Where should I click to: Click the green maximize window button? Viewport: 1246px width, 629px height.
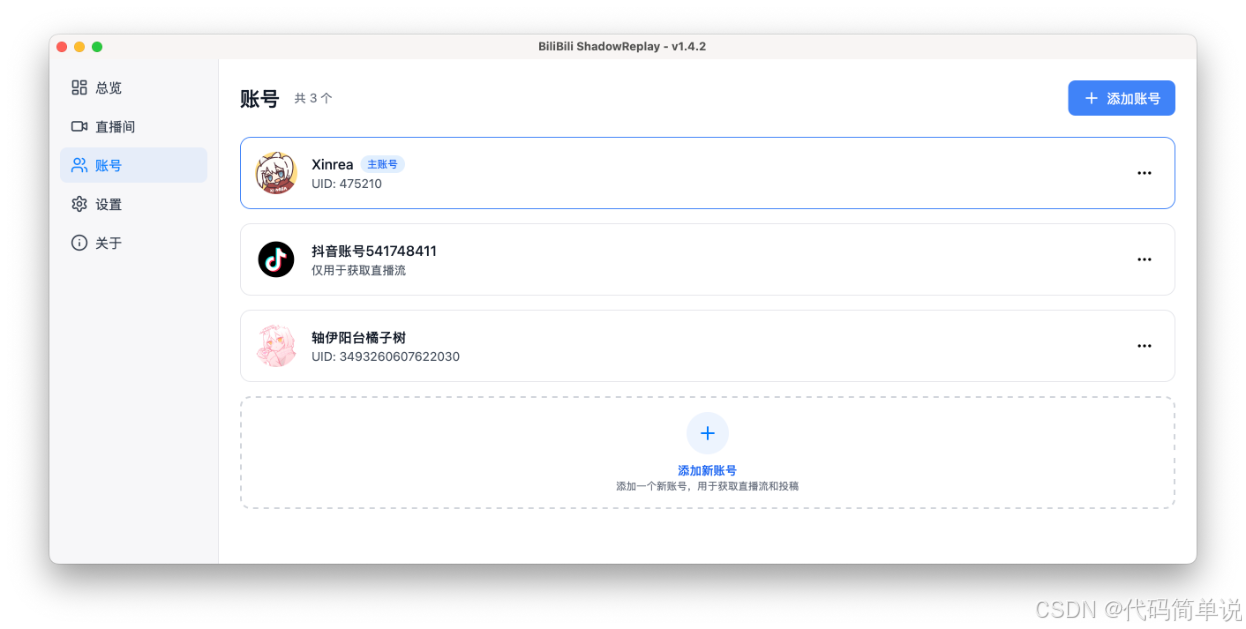tap(97, 47)
